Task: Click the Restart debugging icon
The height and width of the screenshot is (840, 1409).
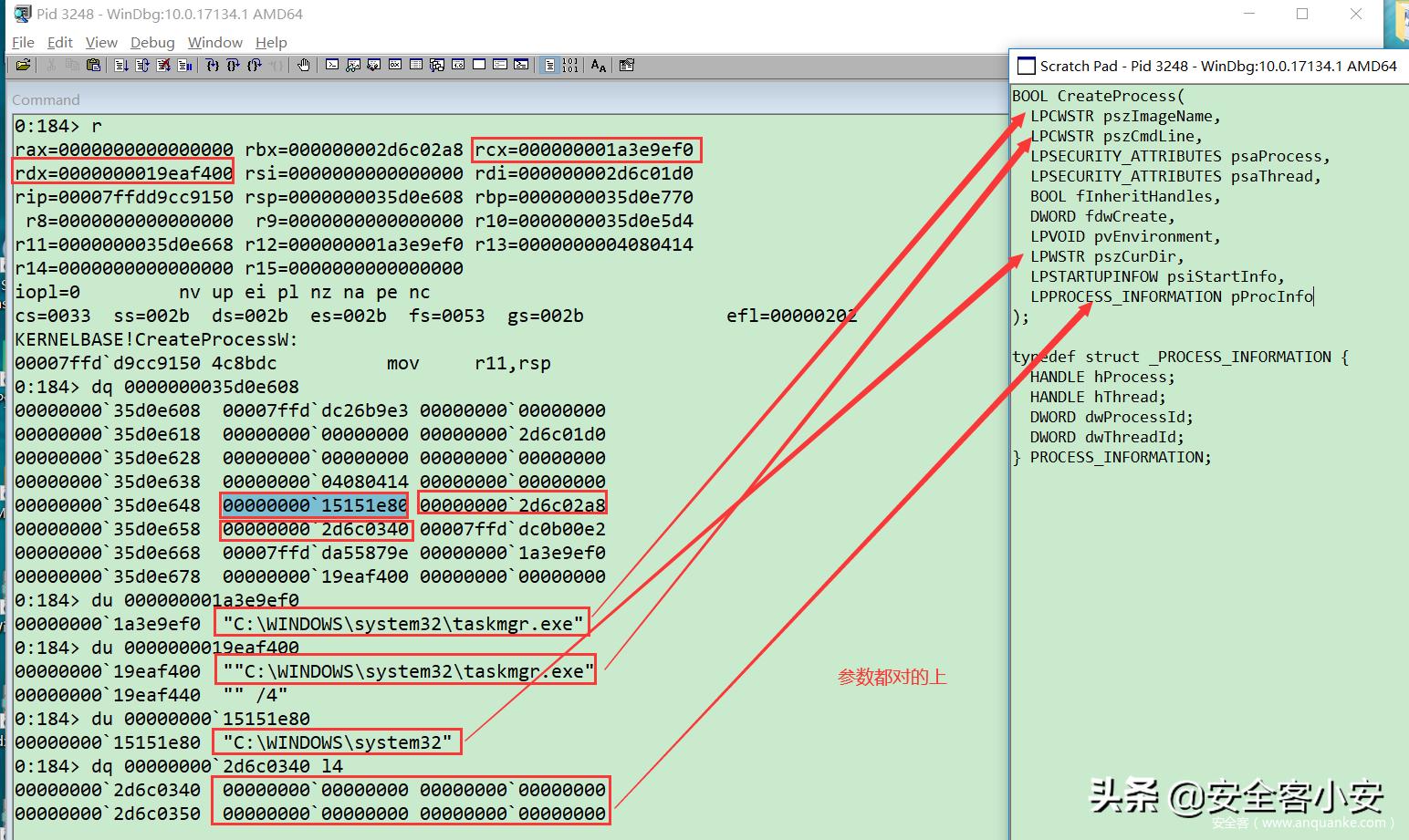Action: click(142, 65)
